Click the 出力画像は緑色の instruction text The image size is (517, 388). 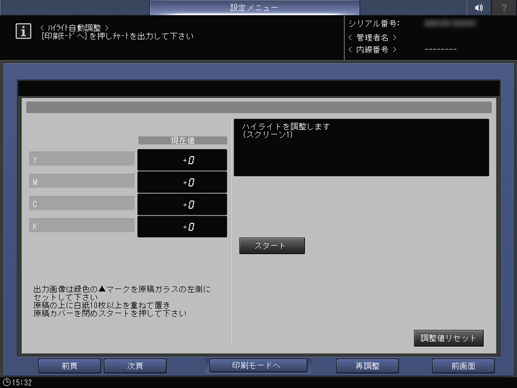[122, 301]
